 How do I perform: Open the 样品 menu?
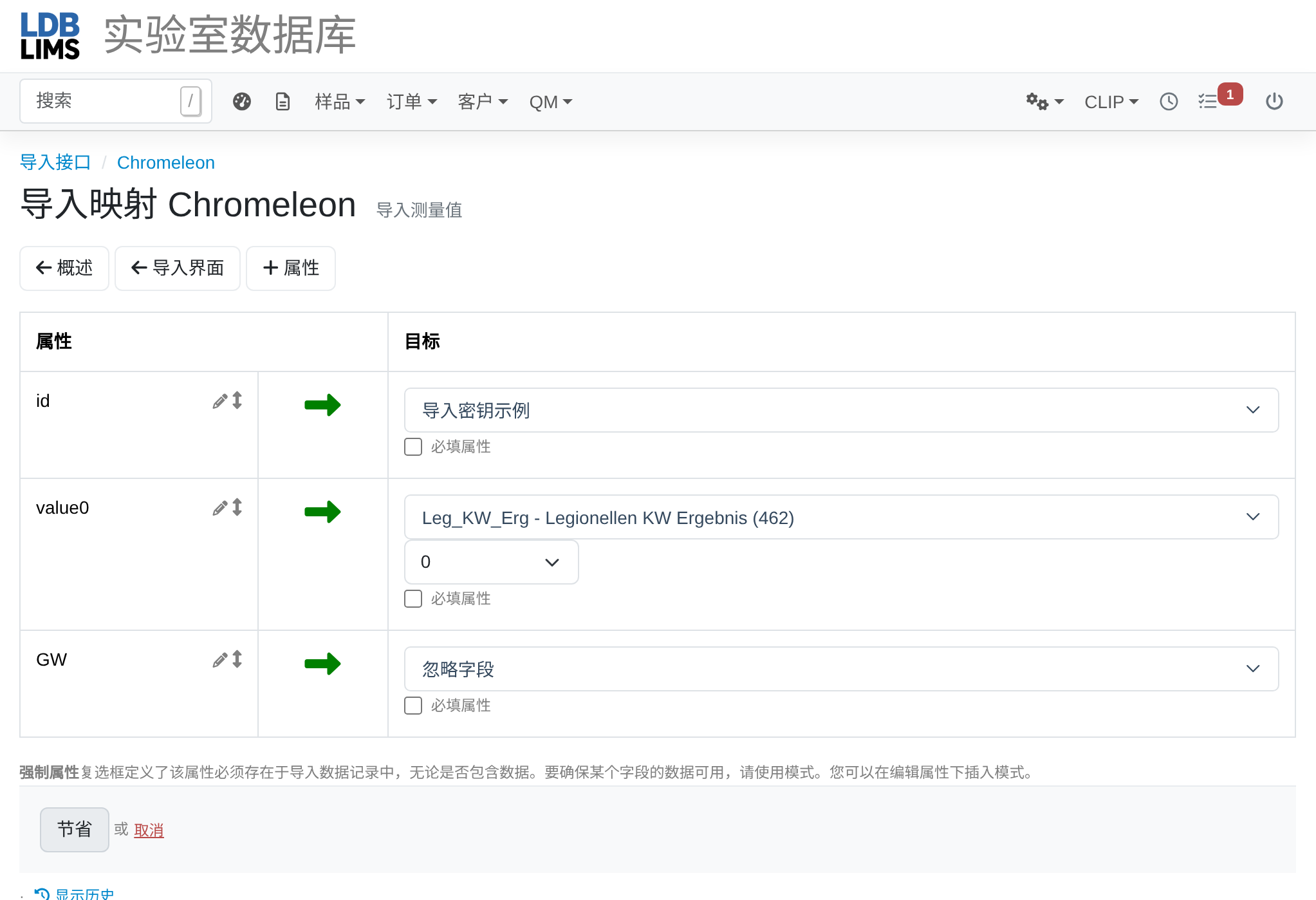(x=340, y=102)
